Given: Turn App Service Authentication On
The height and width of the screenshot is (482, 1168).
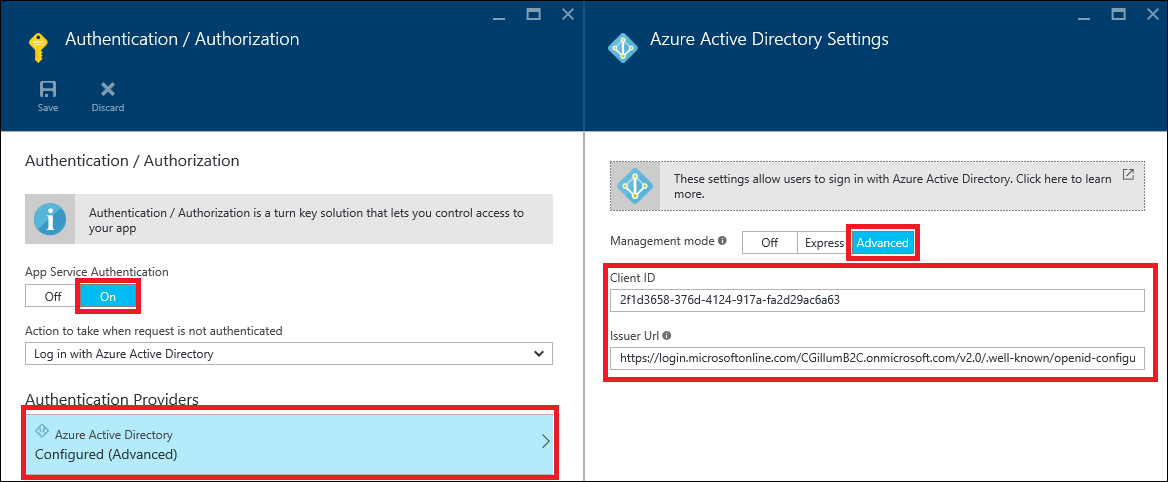Looking at the screenshot, I should coord(107,297).
